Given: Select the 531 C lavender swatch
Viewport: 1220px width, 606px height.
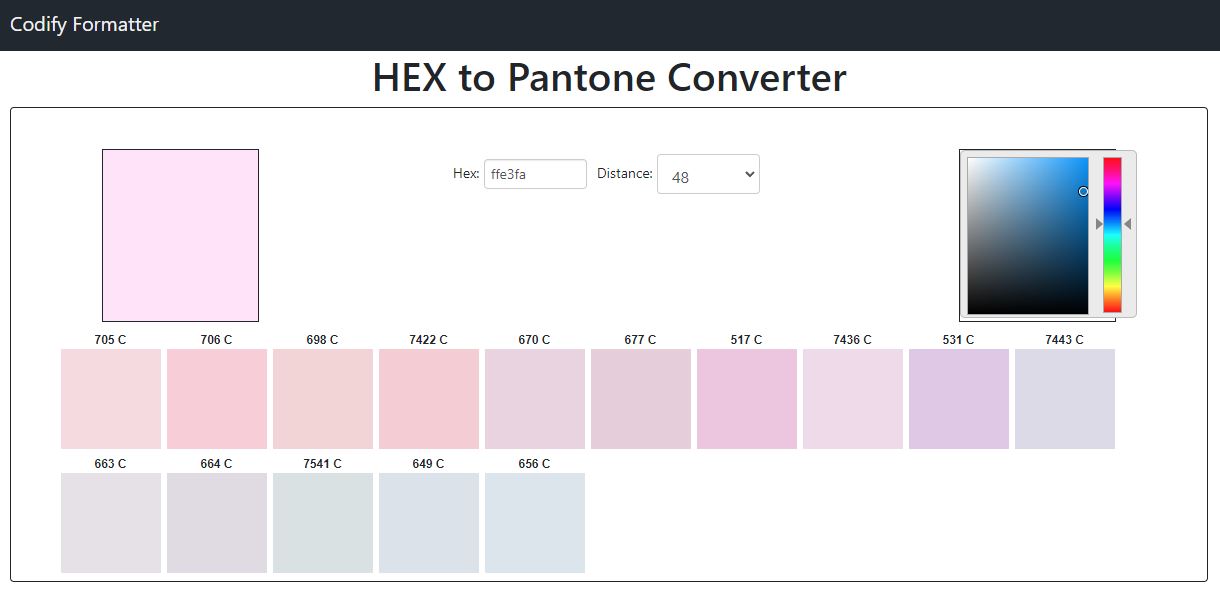Looking at the screenshot, I should coord(959,399).
